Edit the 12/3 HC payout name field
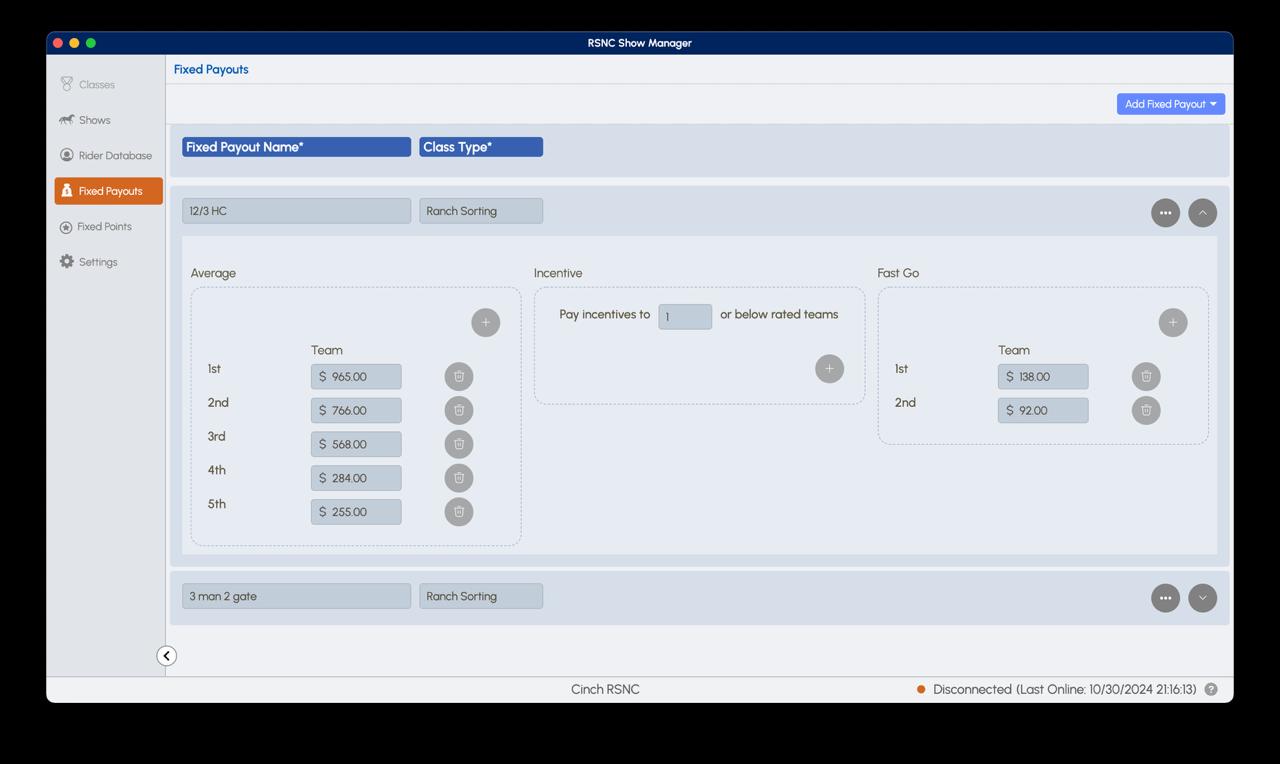1280x764 pixels. [296, 211]
